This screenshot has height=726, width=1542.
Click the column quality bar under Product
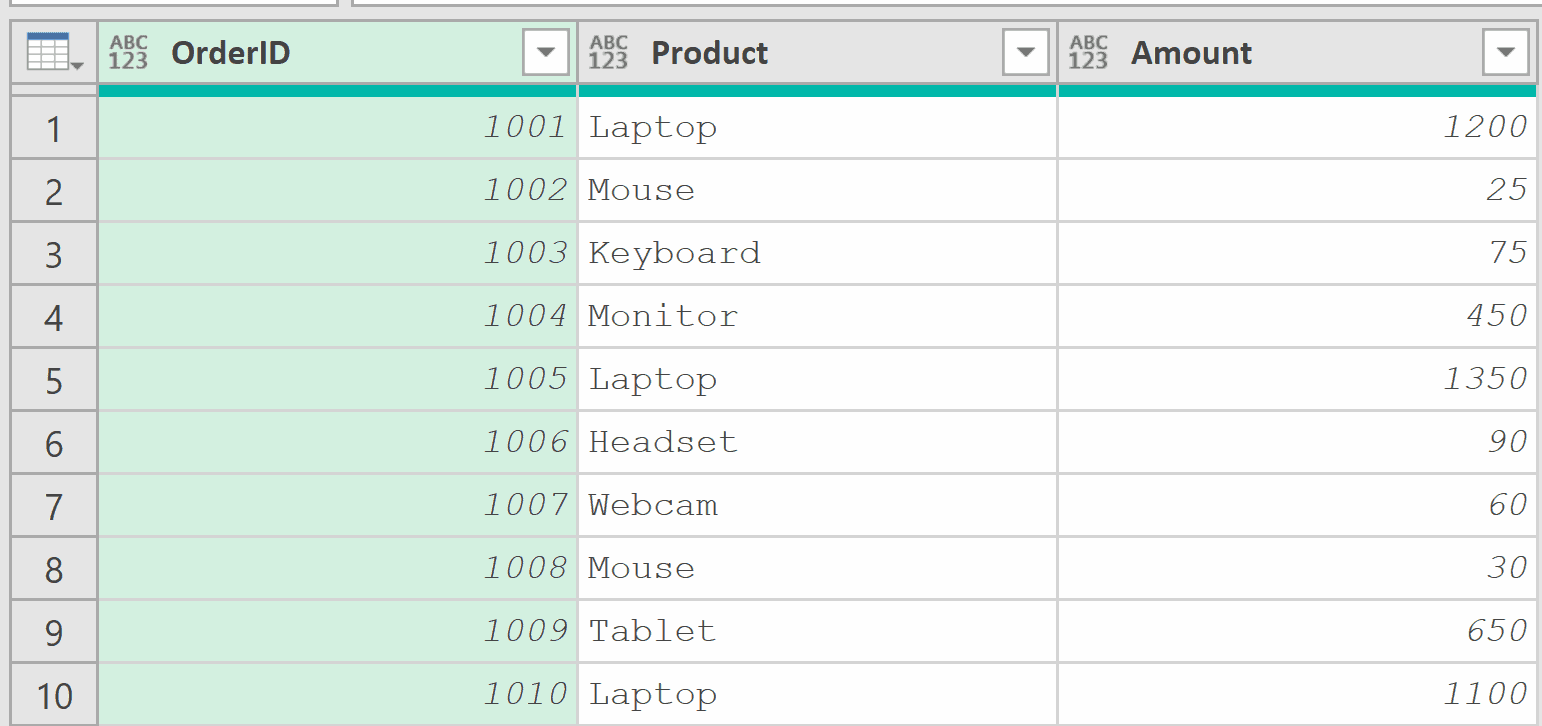point(815,89)
